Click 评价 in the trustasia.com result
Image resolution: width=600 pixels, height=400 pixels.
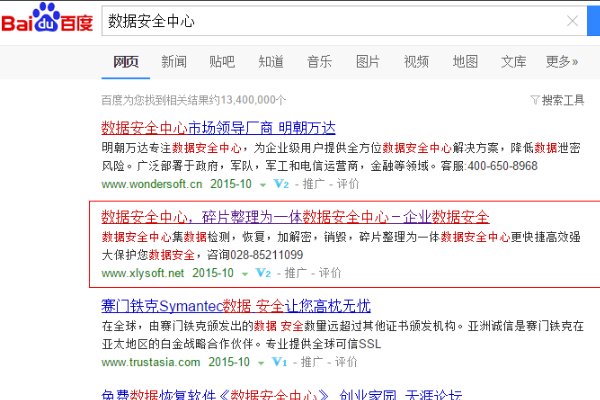(346, 362)
